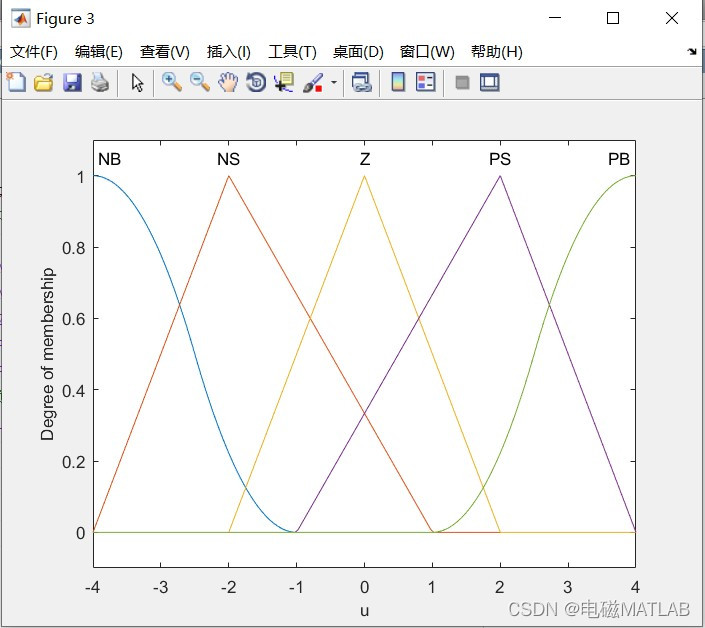
Task: Open the 文件(F) menu
Action: tap(34, 52)
